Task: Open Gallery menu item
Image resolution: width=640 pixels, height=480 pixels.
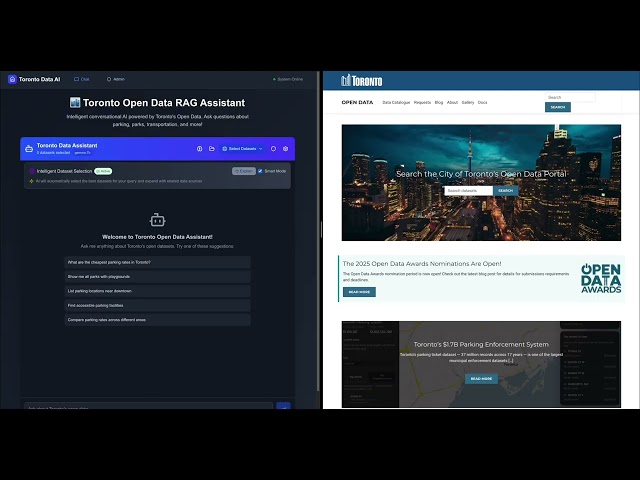Action: (x=468, y=102)
